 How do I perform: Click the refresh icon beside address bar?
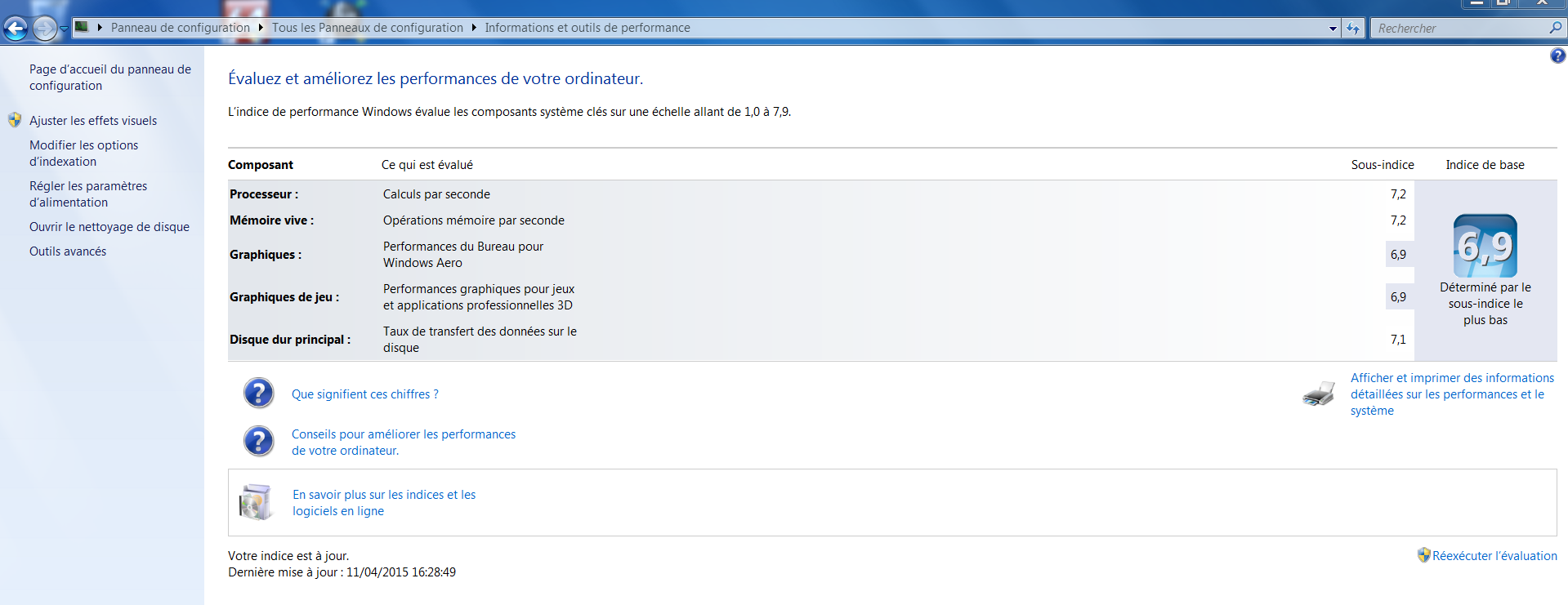point(1353,29)
